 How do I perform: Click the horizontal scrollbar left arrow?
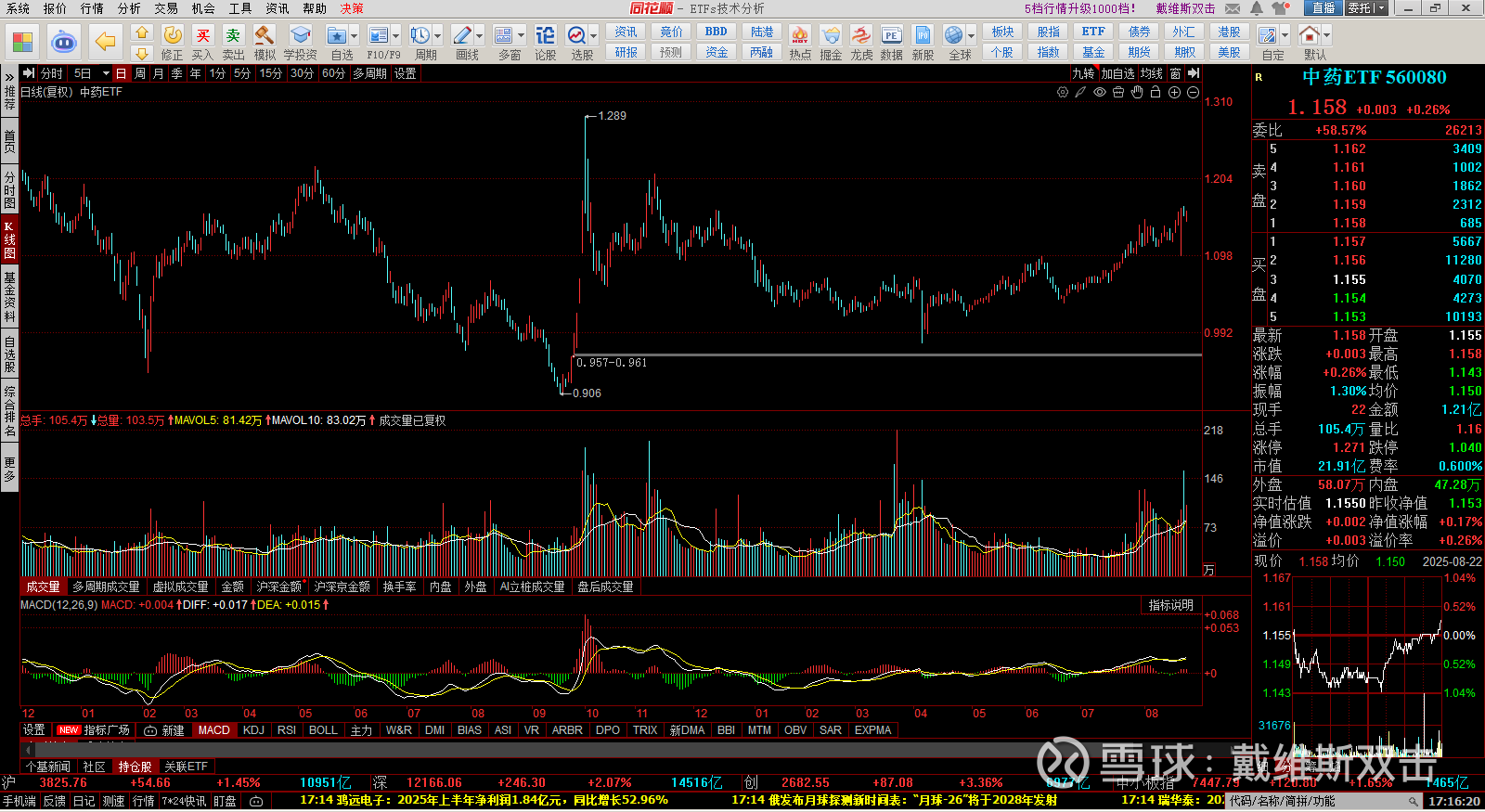pyautogui.click(x=26, y=749)
